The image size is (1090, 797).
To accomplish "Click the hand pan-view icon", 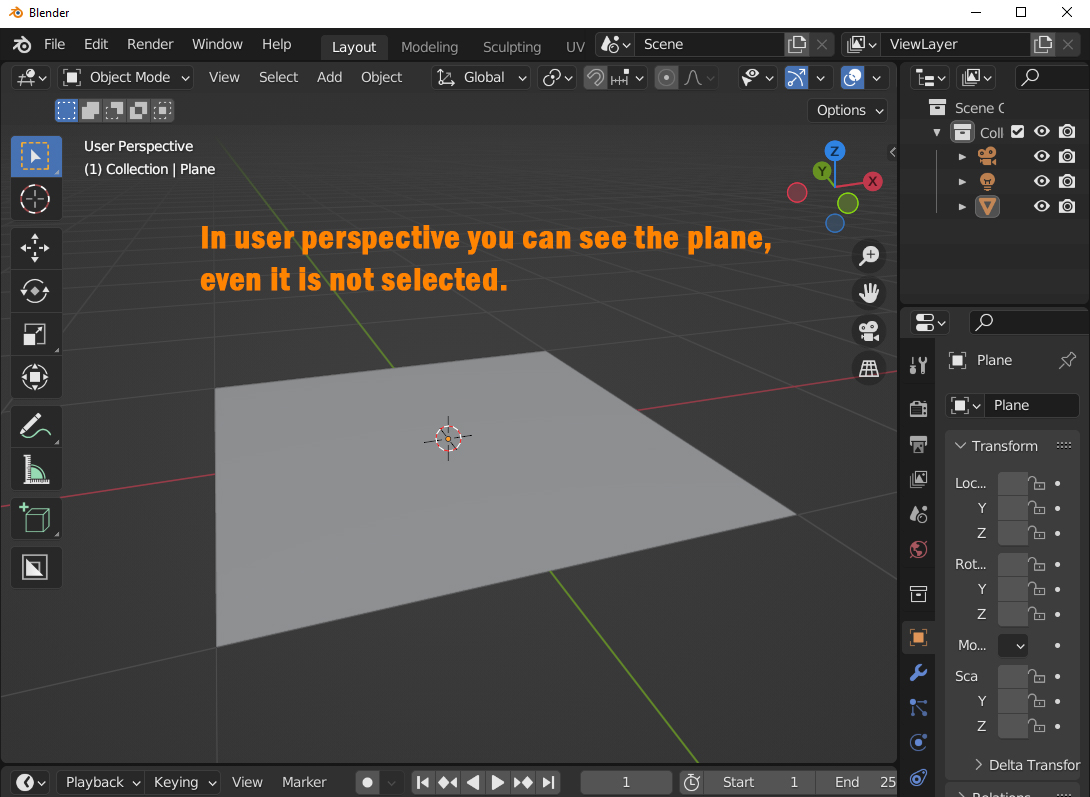I will coord(869,293).
